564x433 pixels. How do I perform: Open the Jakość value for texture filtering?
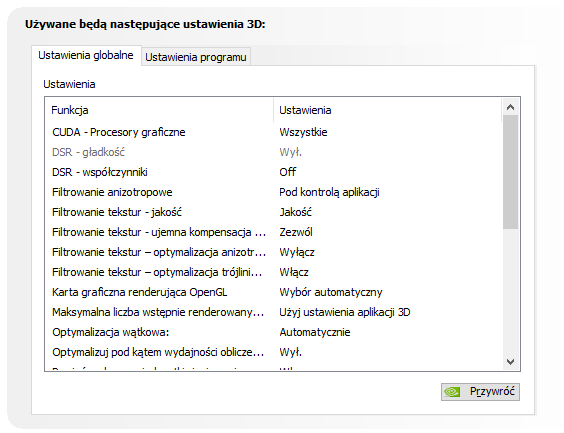tap(296, 212)
